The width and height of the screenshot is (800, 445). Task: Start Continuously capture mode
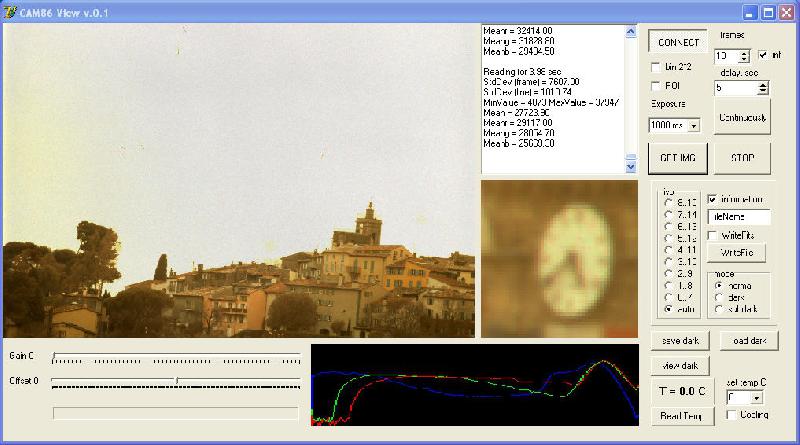pos(742,117)
